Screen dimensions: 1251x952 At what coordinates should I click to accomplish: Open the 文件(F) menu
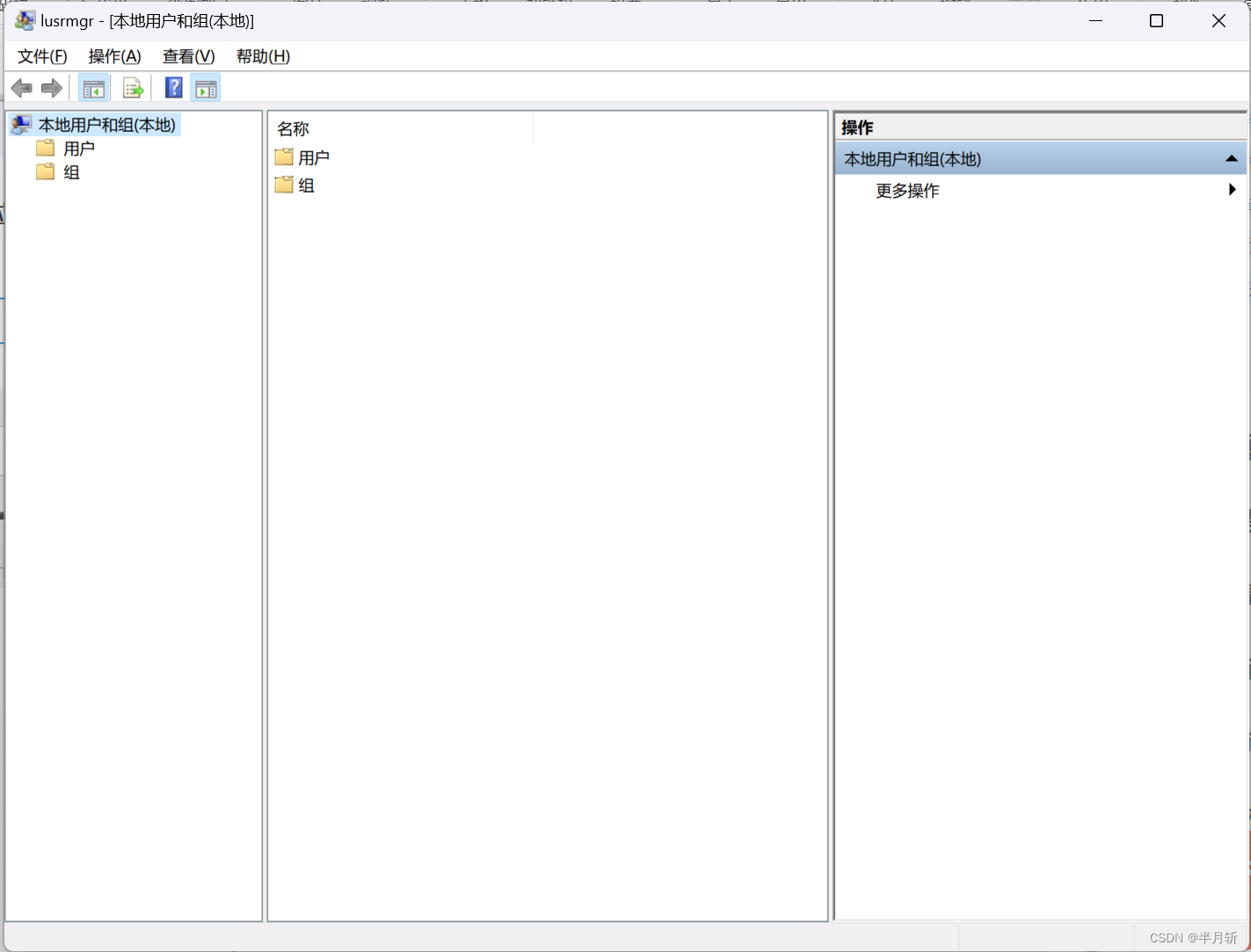(x=42, y=56)
